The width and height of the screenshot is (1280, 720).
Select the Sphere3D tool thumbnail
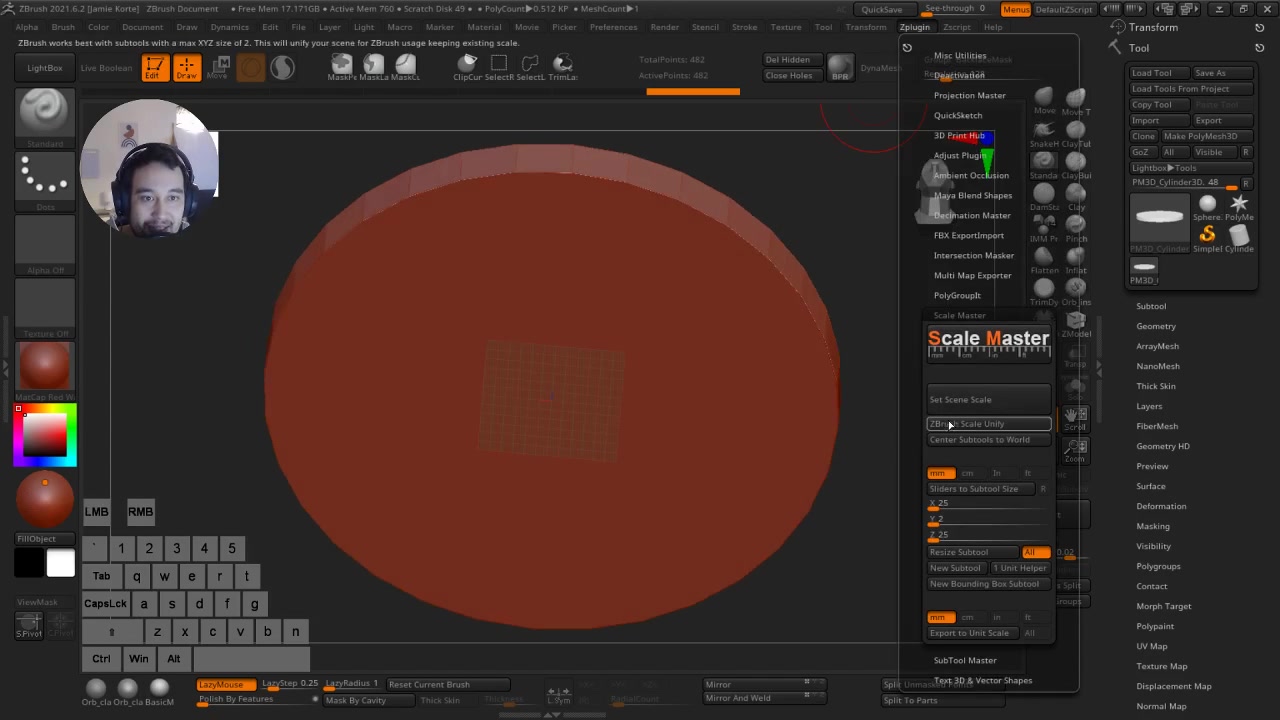1207,203
